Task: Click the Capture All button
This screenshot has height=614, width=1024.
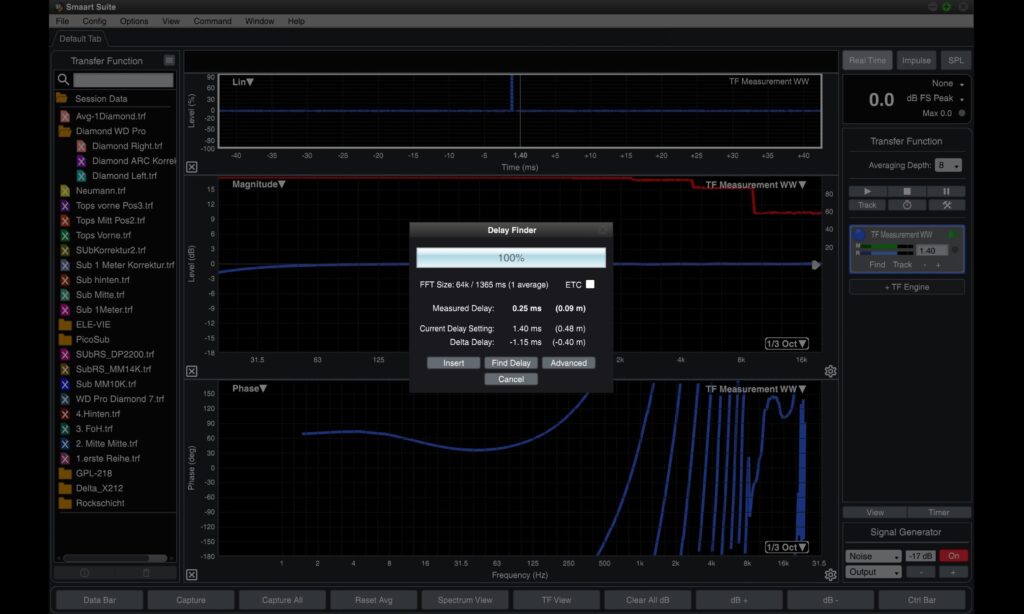Action: click(x=282, y=600)
